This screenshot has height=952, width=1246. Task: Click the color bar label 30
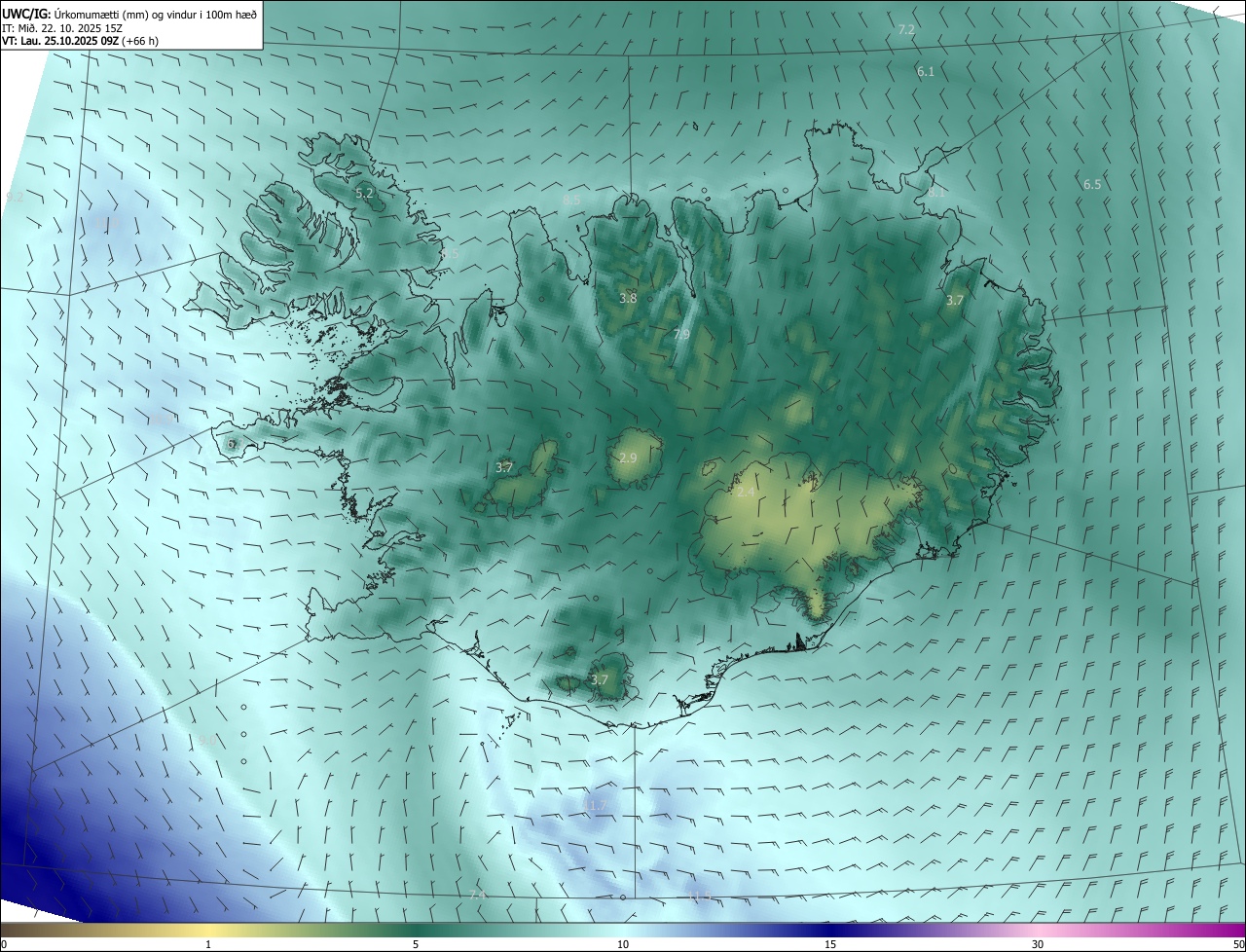[1038, 945]
